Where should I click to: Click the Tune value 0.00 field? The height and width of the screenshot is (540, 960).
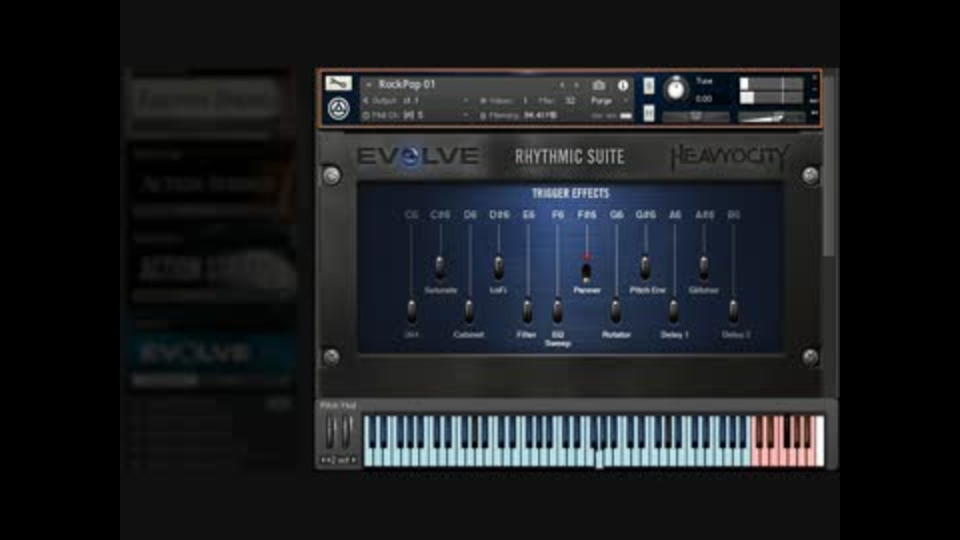point(704,99)
